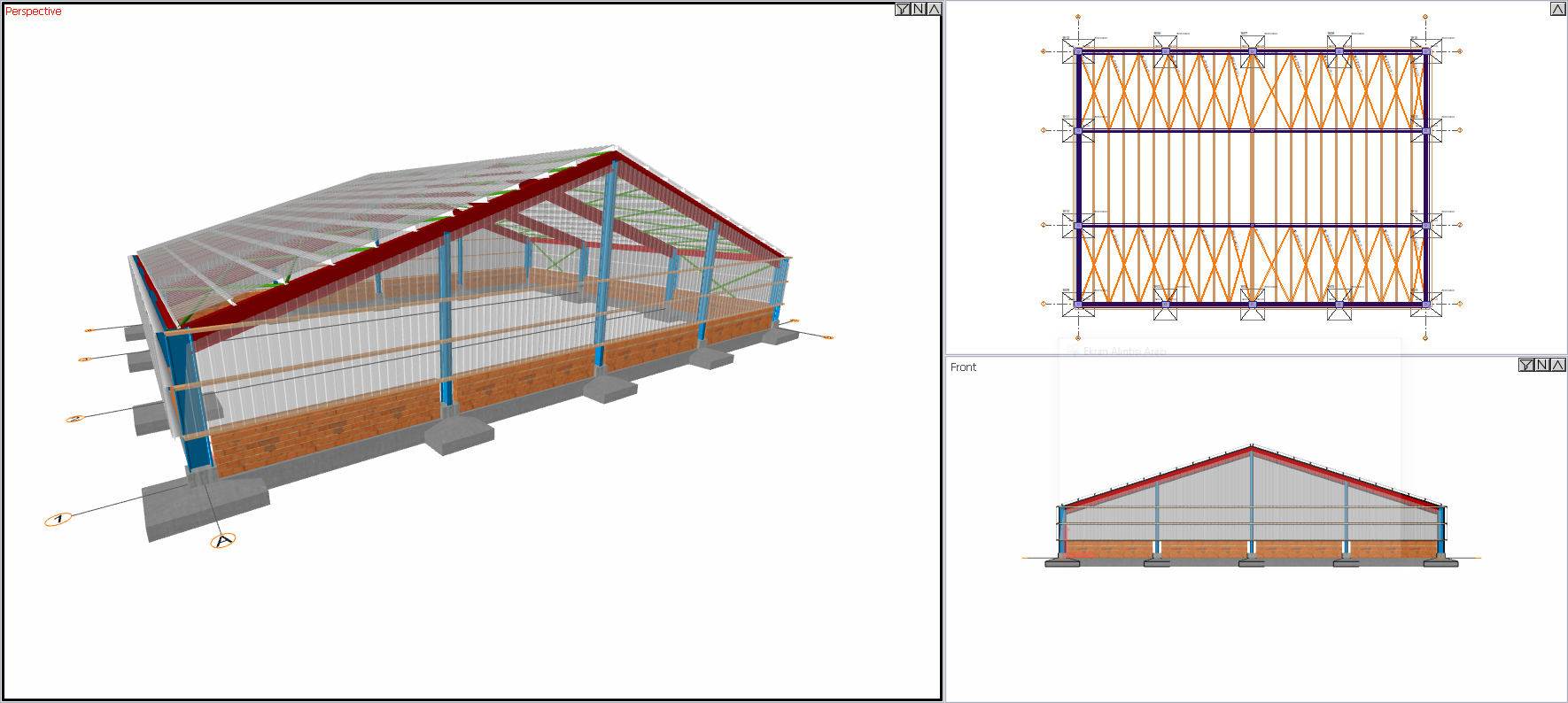Click the Front viewport label

pos(963,367)
